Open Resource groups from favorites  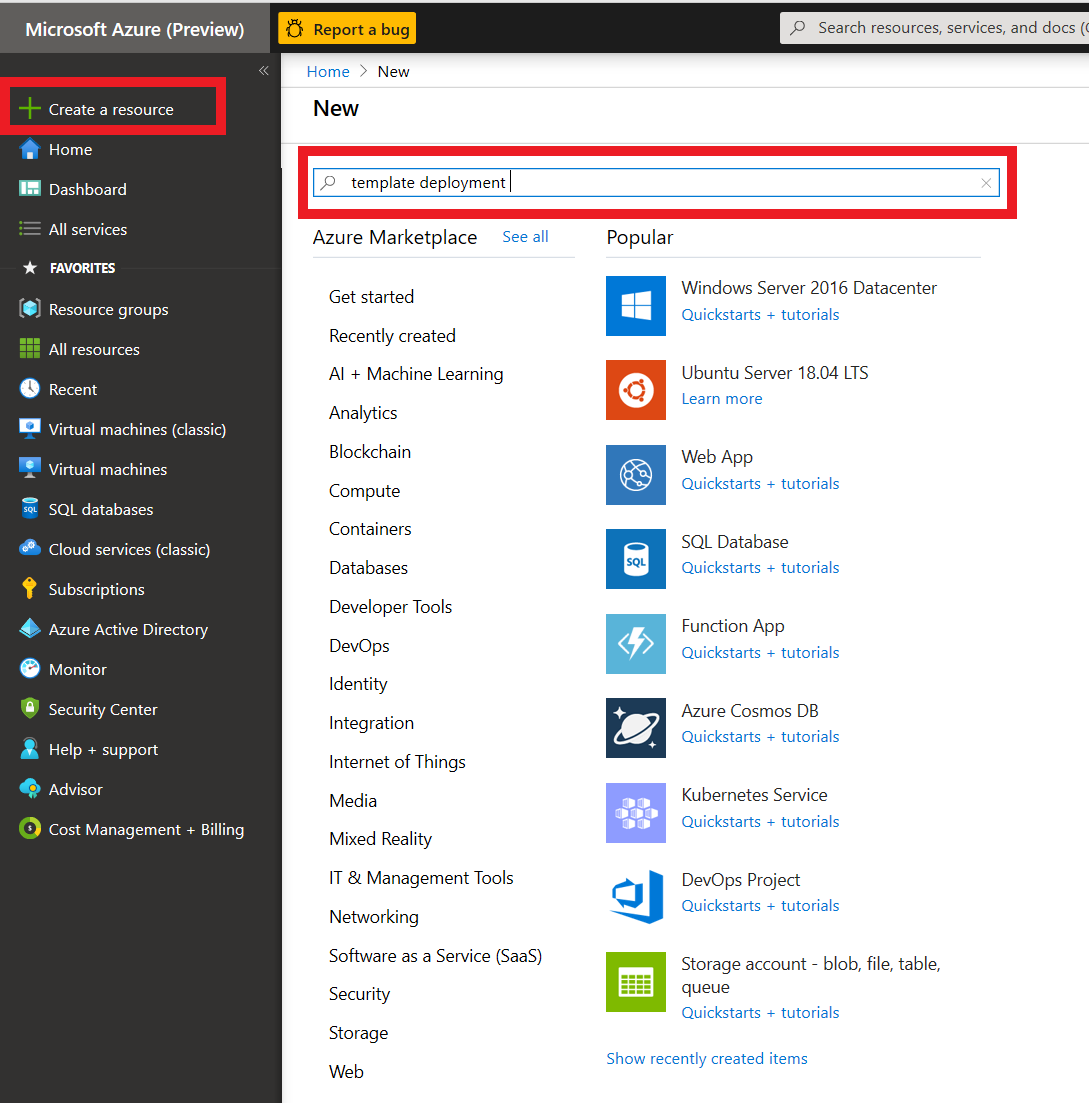click(x=108, y=309)
